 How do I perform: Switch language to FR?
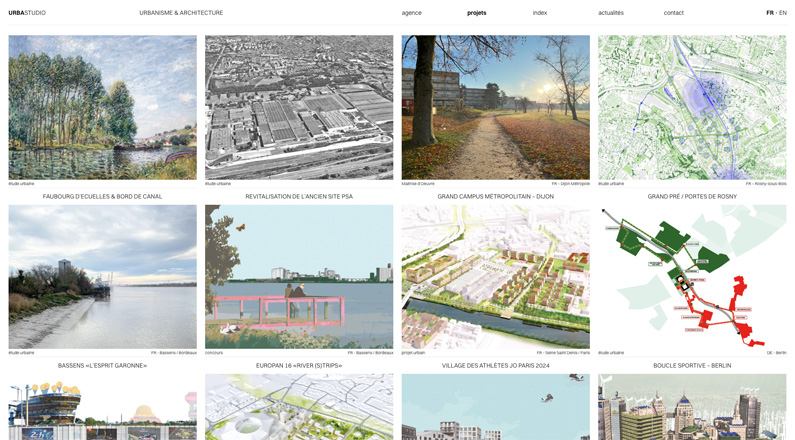click(x=770, y=13)
